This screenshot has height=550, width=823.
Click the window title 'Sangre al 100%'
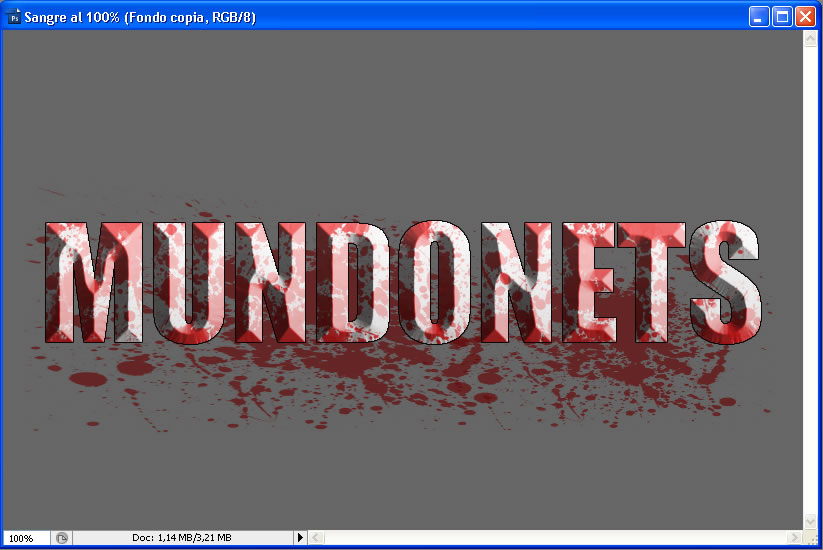(72, 17)
